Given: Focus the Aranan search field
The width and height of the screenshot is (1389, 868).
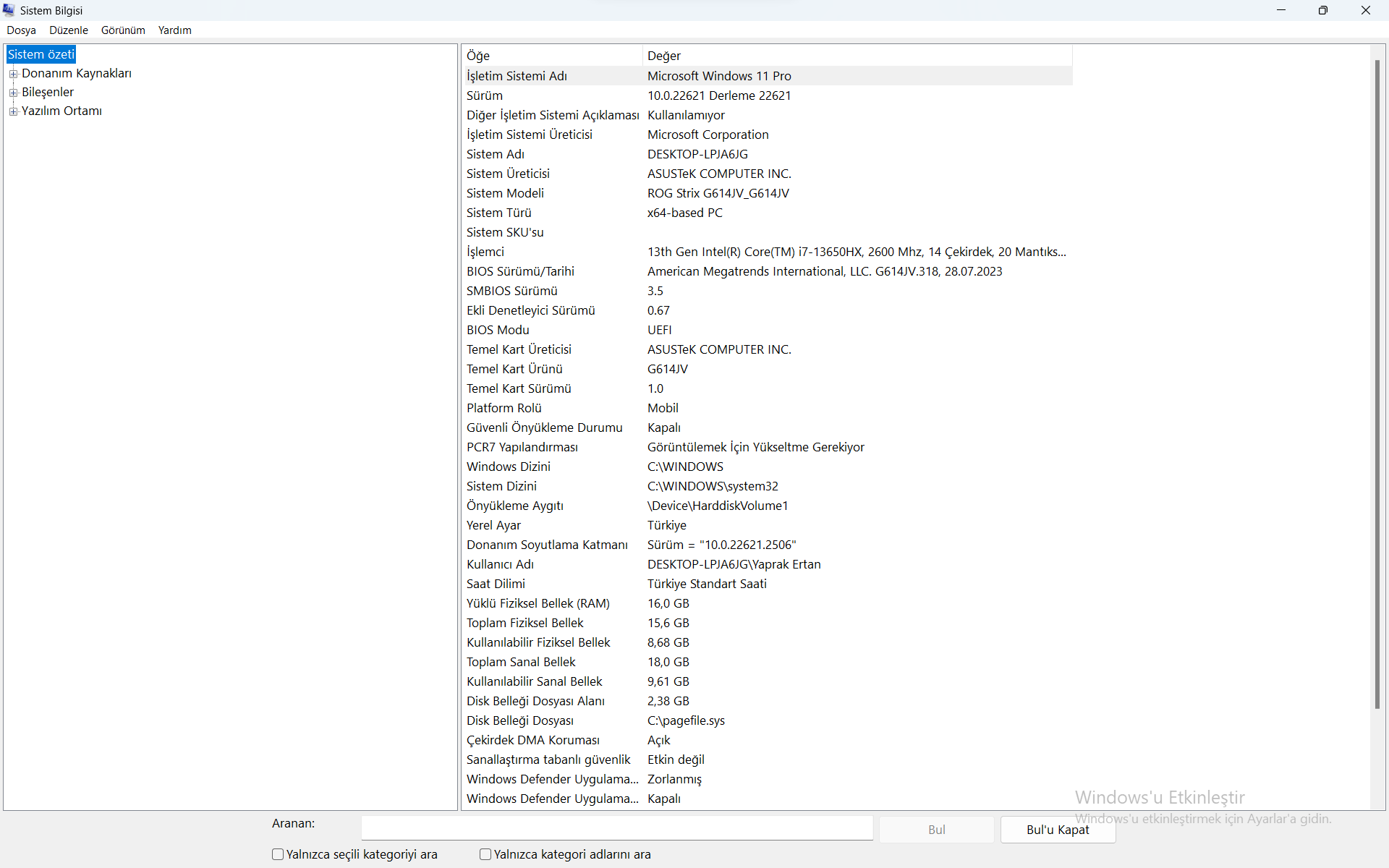Looking at the screenshot, I should (x=617, y=828).
